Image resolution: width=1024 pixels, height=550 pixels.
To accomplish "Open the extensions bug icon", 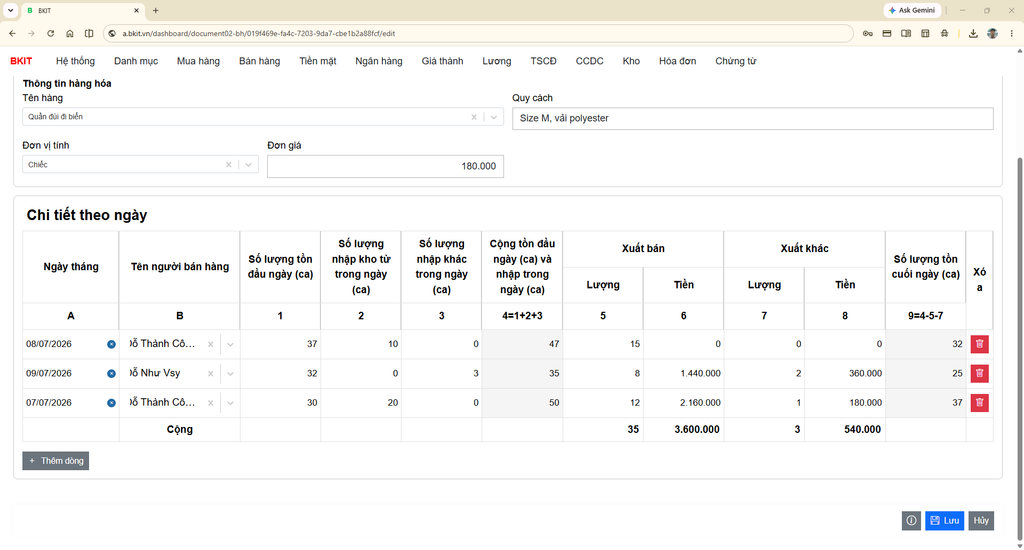I will (x=944, y=33).
